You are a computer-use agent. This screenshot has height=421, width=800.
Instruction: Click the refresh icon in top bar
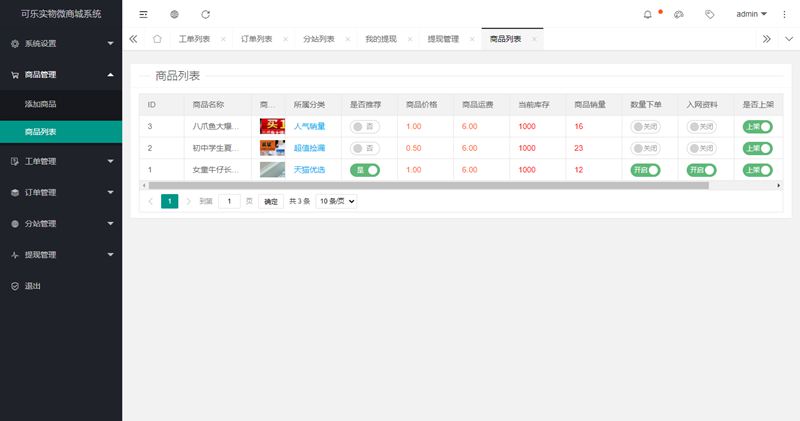(x=206, y=15)
